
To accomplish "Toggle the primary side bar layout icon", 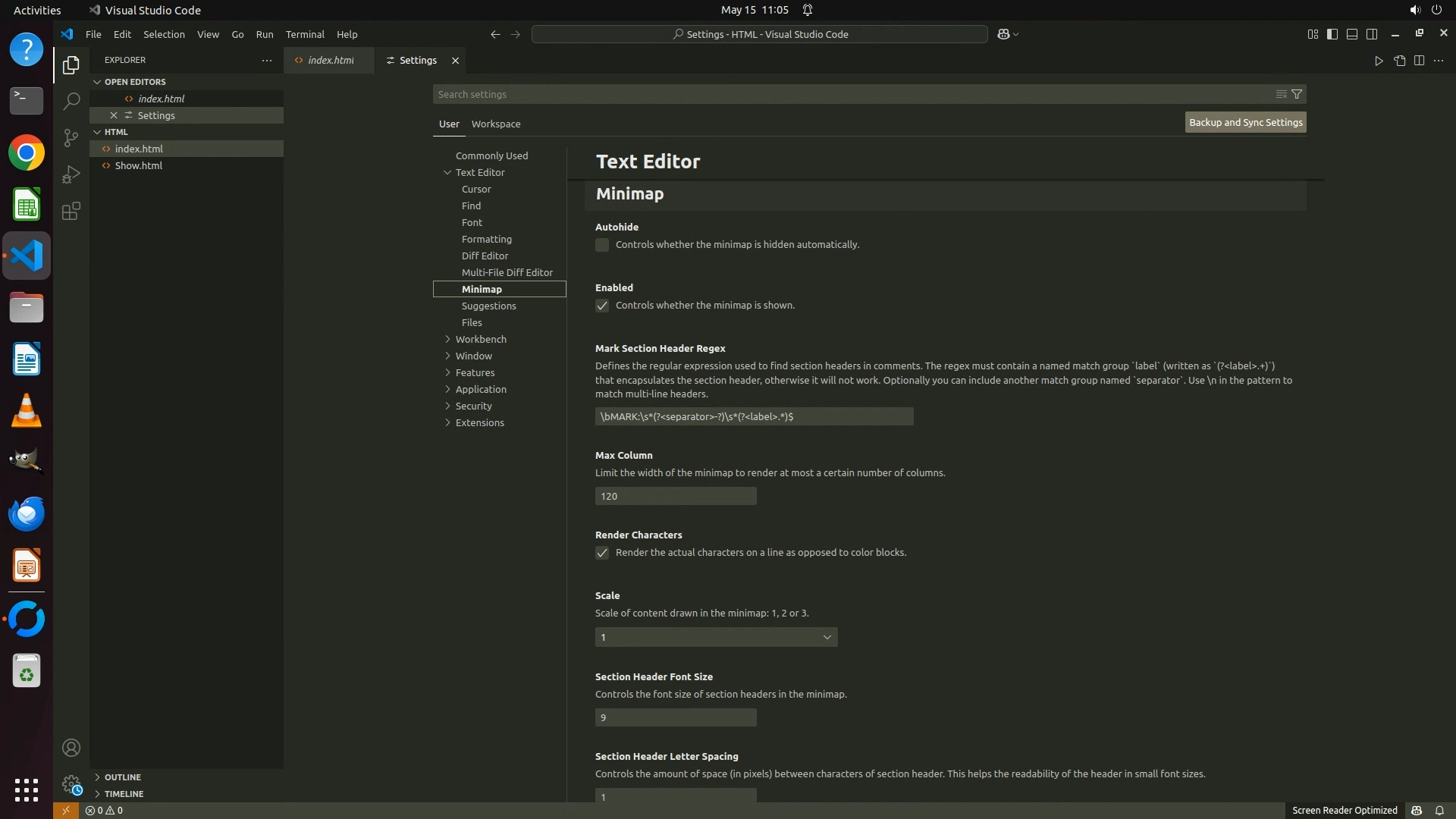I will pos(1332,34).
